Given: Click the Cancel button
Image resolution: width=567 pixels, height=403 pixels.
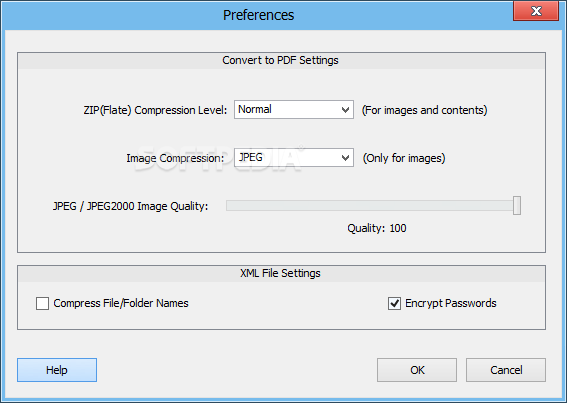Looking at the screenshot, I should tap(506, 370).
